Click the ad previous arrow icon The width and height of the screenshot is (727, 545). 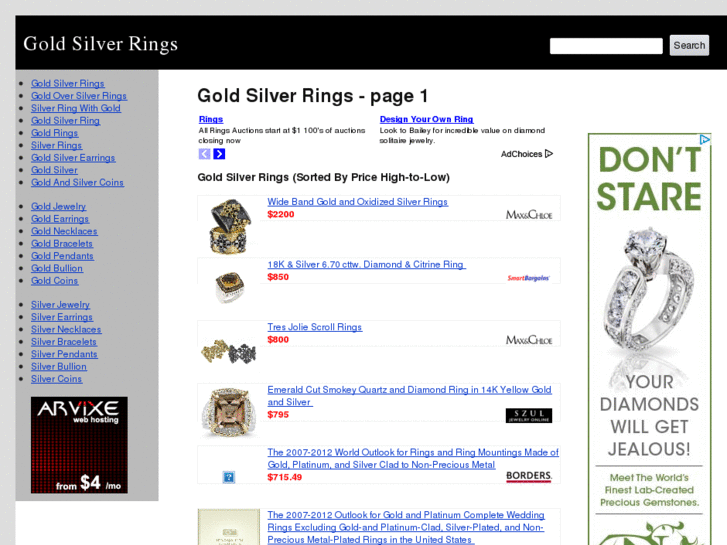tap(204, 154)
